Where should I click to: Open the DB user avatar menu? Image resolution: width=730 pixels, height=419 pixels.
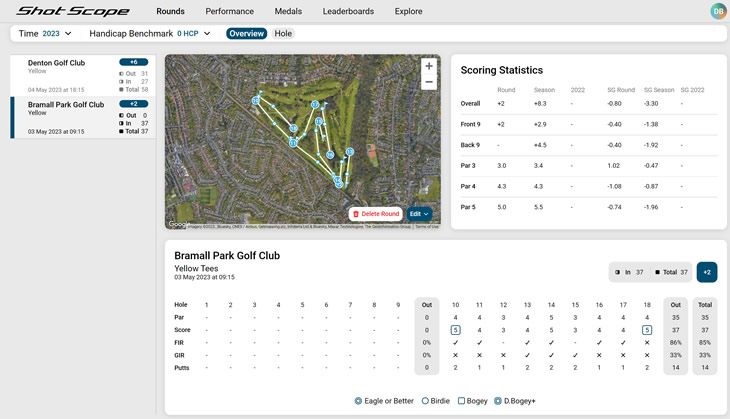719,11
